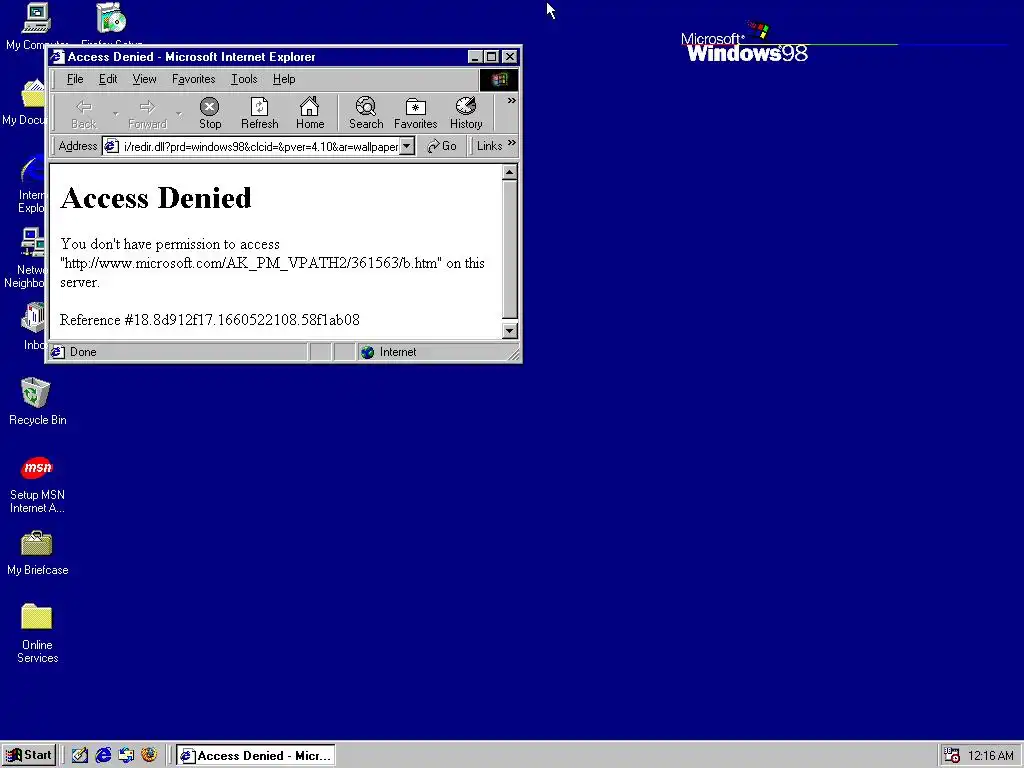1024x768 pixels.
Task: Click the Back toolbar button
Action: tap(84, 113)
